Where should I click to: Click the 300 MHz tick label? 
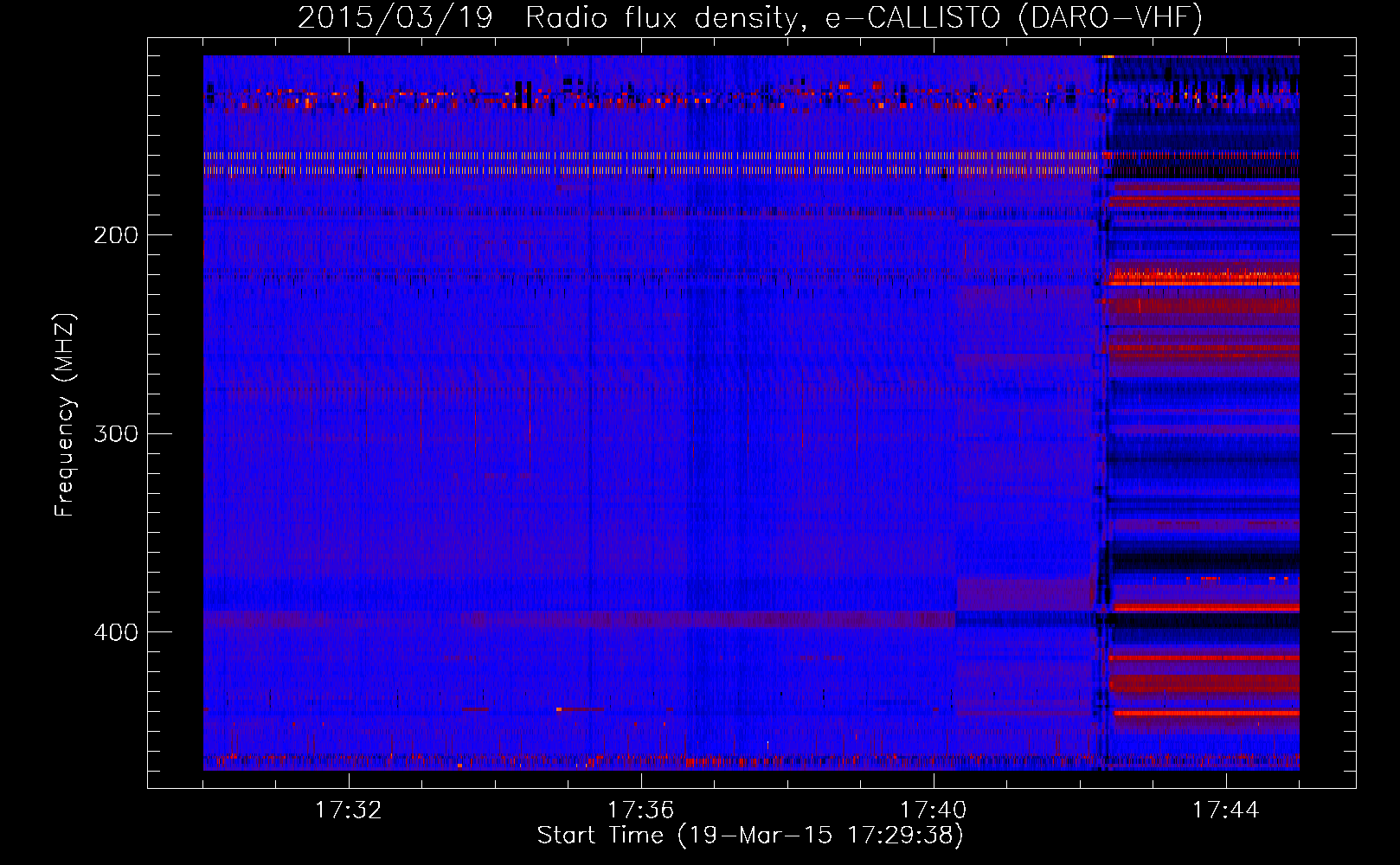[x=116, y=433]
